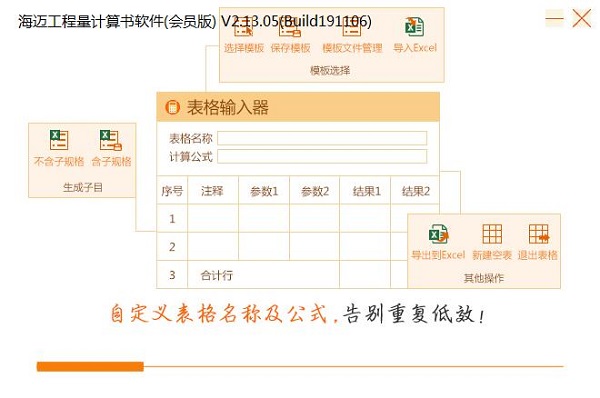Click the 保存模板 icon
The width and height of the screenshot is (600, 398).
pyautogui.click(x=290, y=28)
